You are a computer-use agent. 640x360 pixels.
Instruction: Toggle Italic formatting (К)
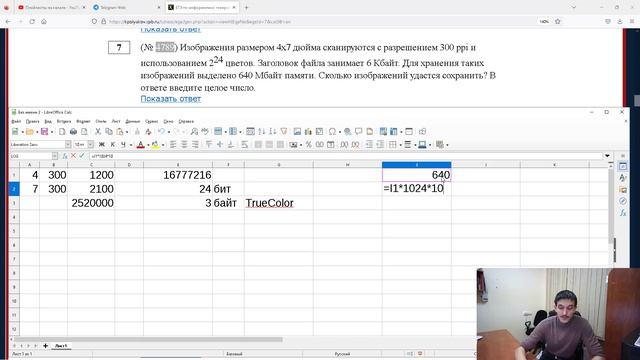(x=113, y=144)
